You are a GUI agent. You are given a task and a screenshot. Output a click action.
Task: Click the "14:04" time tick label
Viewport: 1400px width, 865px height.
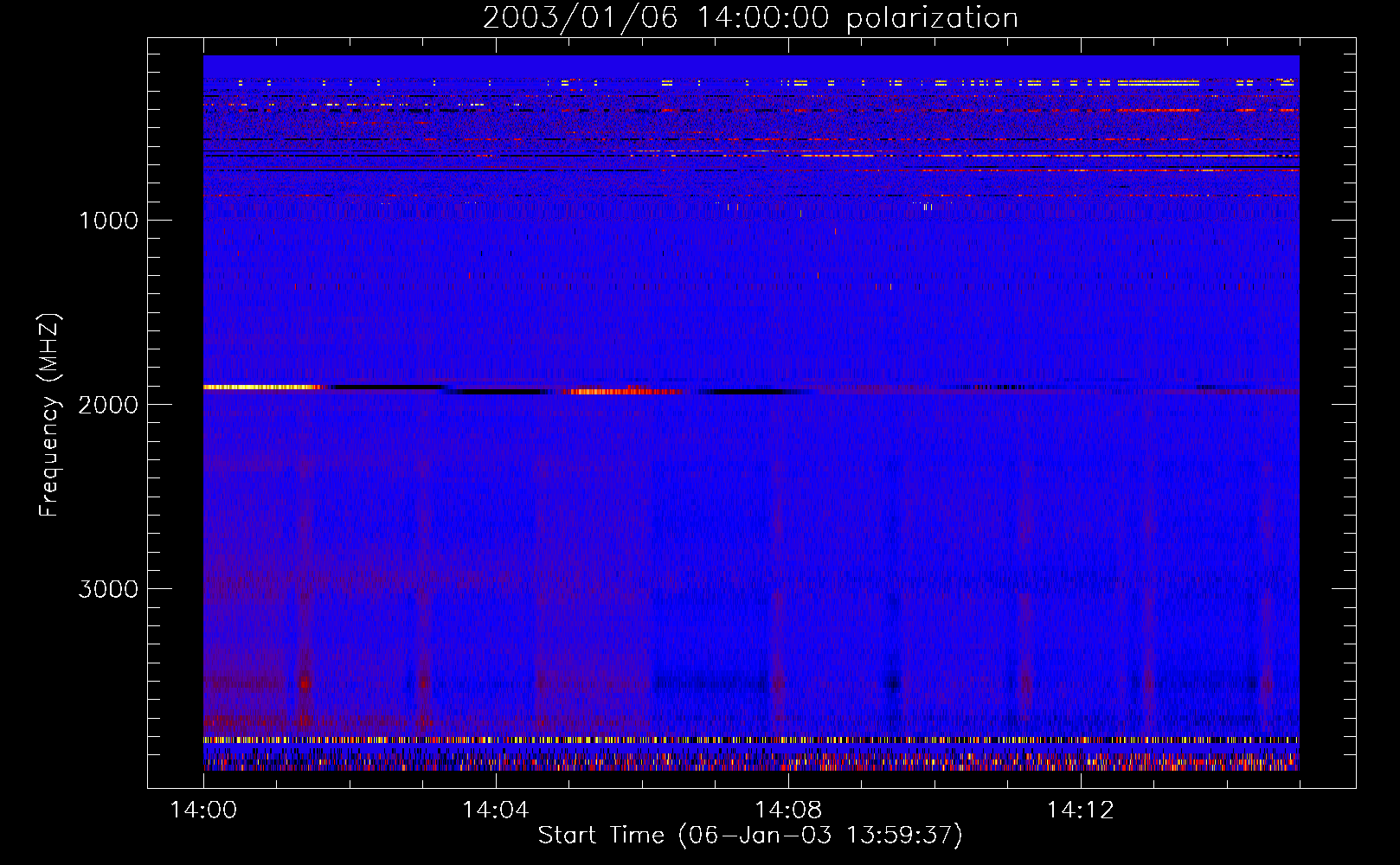(496, 811)
